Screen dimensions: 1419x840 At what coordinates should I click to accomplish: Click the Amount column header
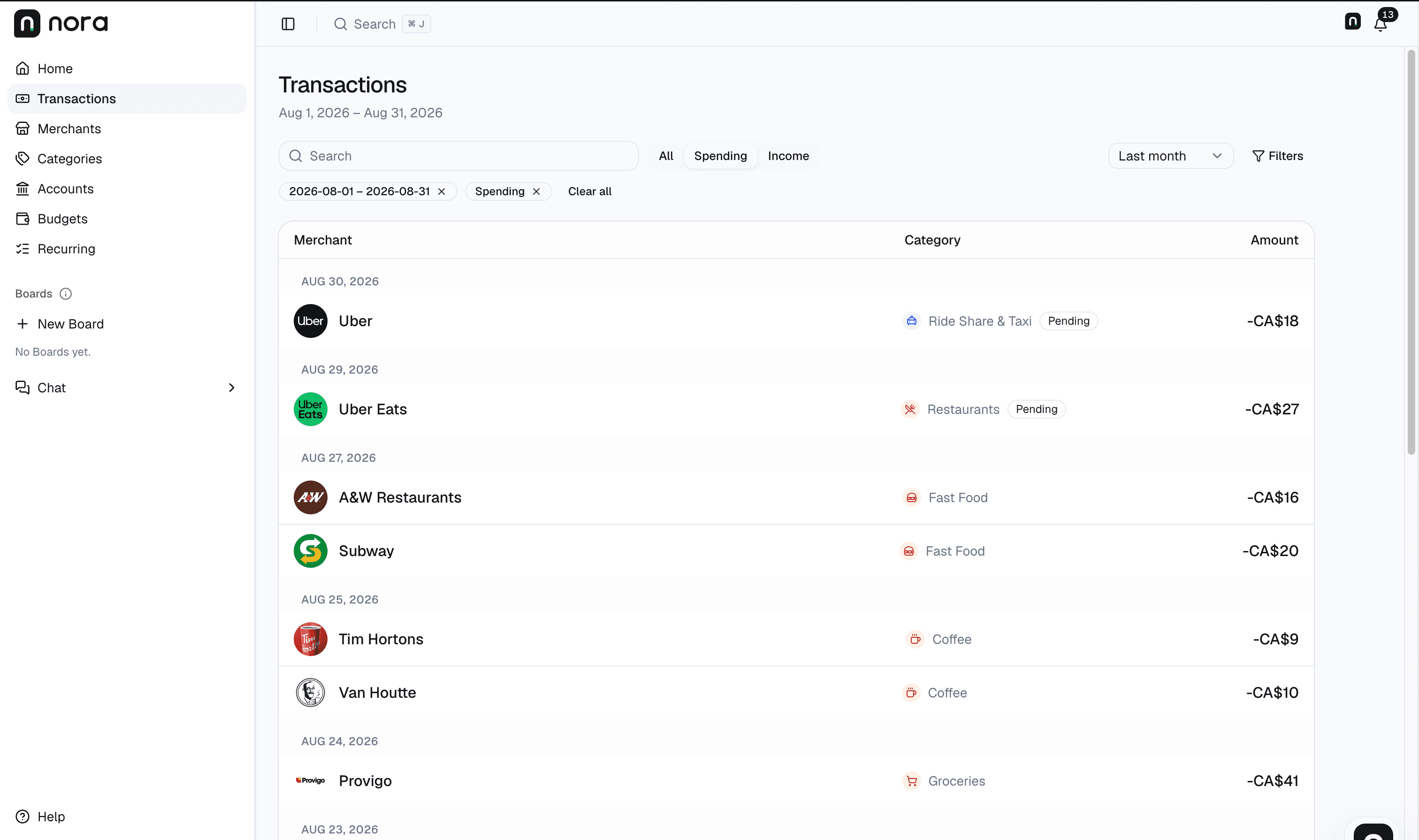point(1274,240)
